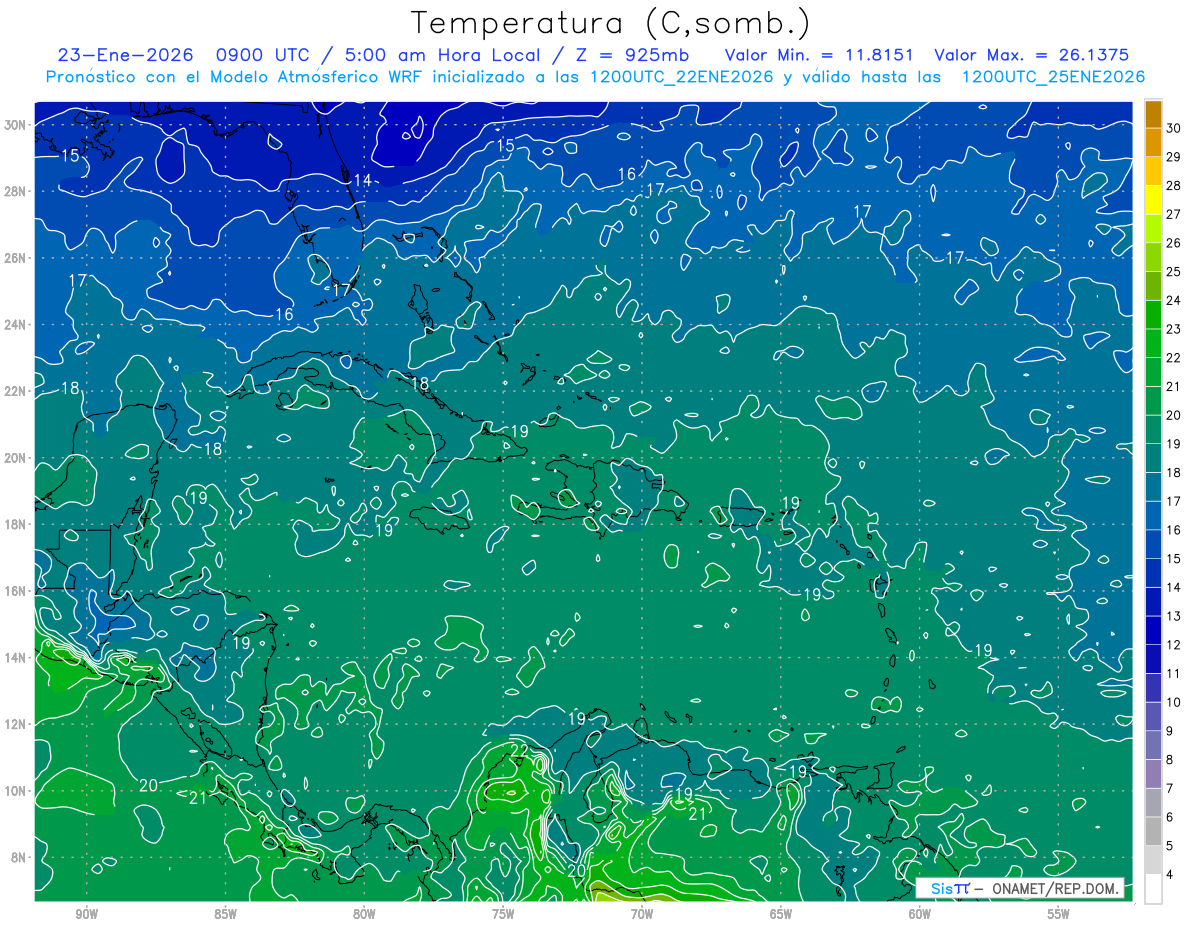Screen dimensions: 1200x927
Task: Click the "24N" latitude axis label
Action: (16, 325)
